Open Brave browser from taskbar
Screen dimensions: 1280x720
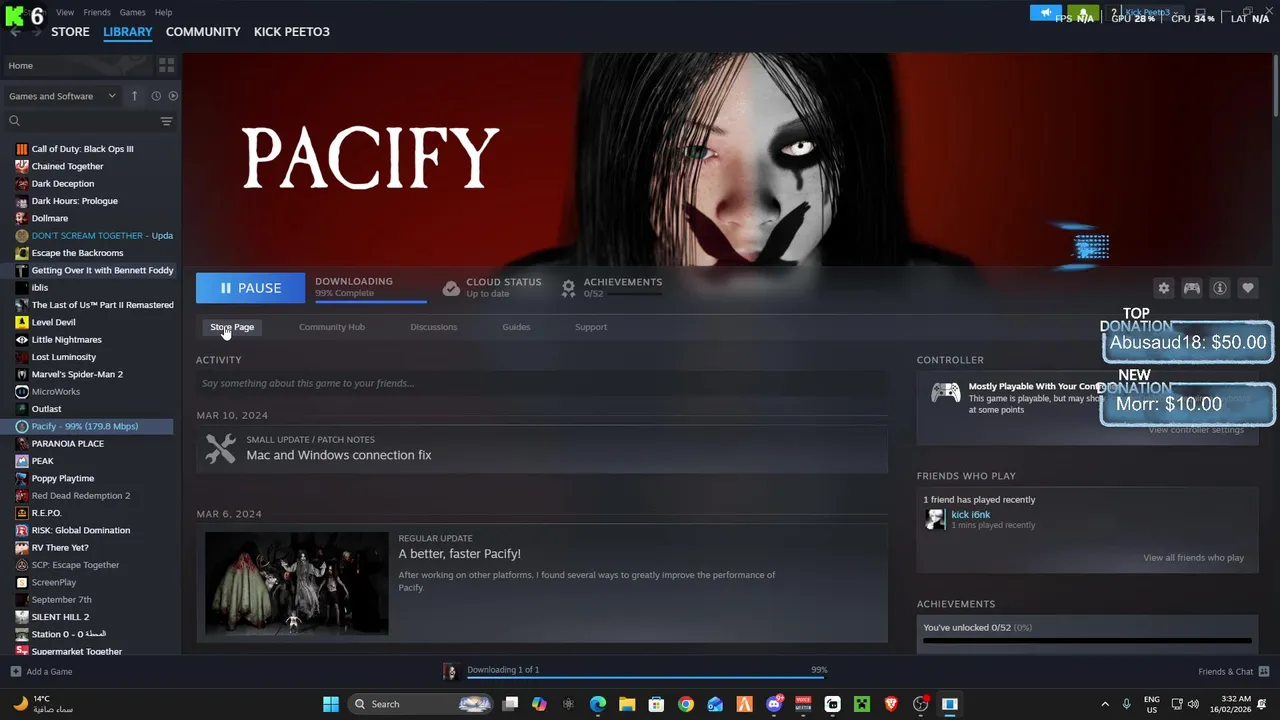[x=891, y=704]
